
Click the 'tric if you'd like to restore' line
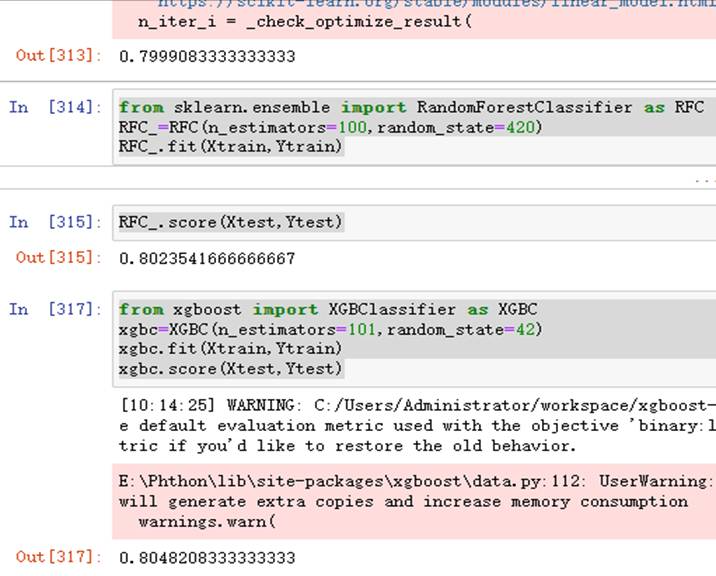[x=347, y=446]
